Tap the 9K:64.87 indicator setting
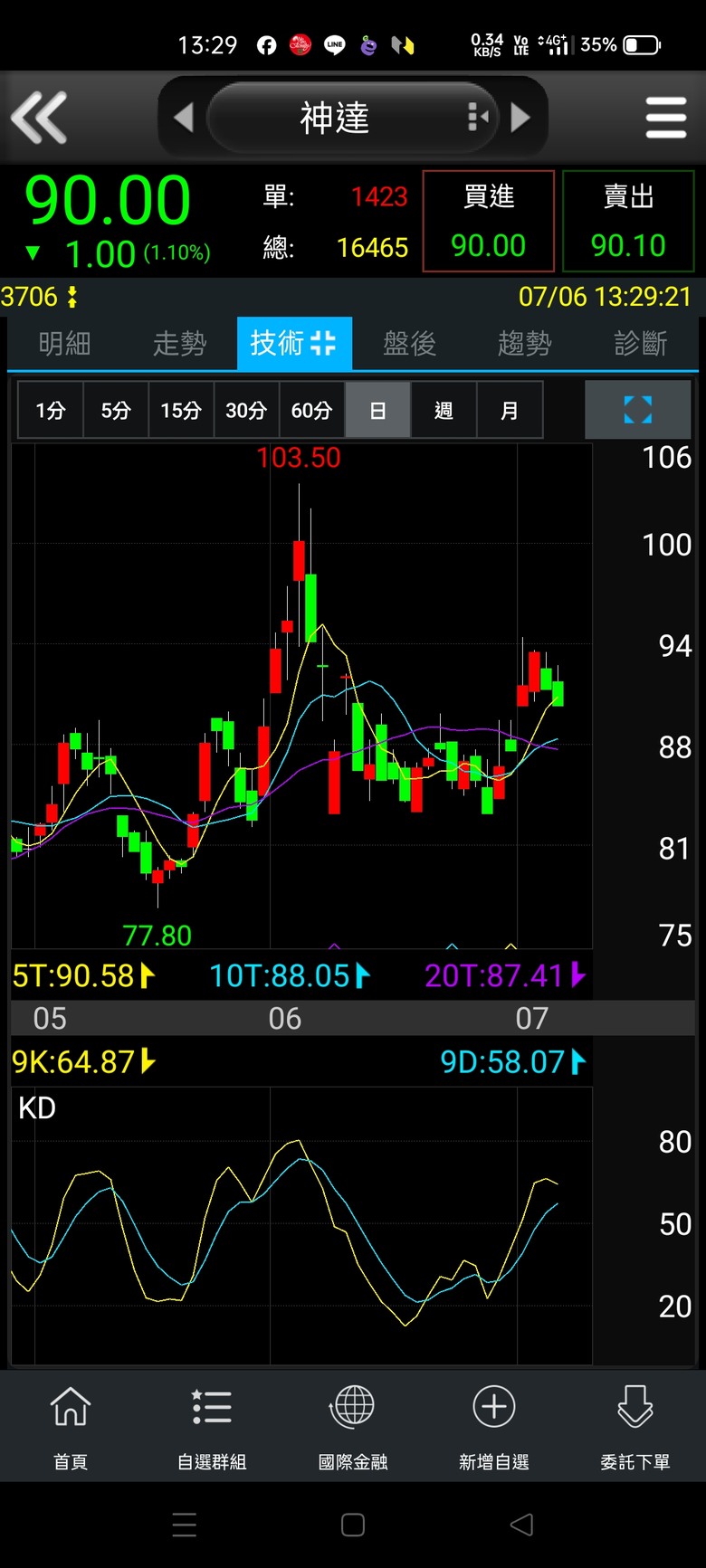 click(83, 1061)
